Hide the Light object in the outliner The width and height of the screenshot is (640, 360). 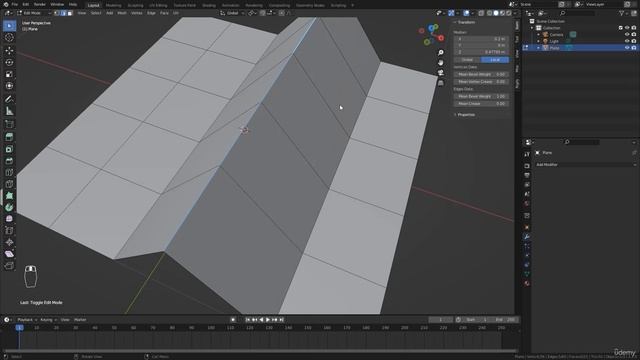coord(627,41)
